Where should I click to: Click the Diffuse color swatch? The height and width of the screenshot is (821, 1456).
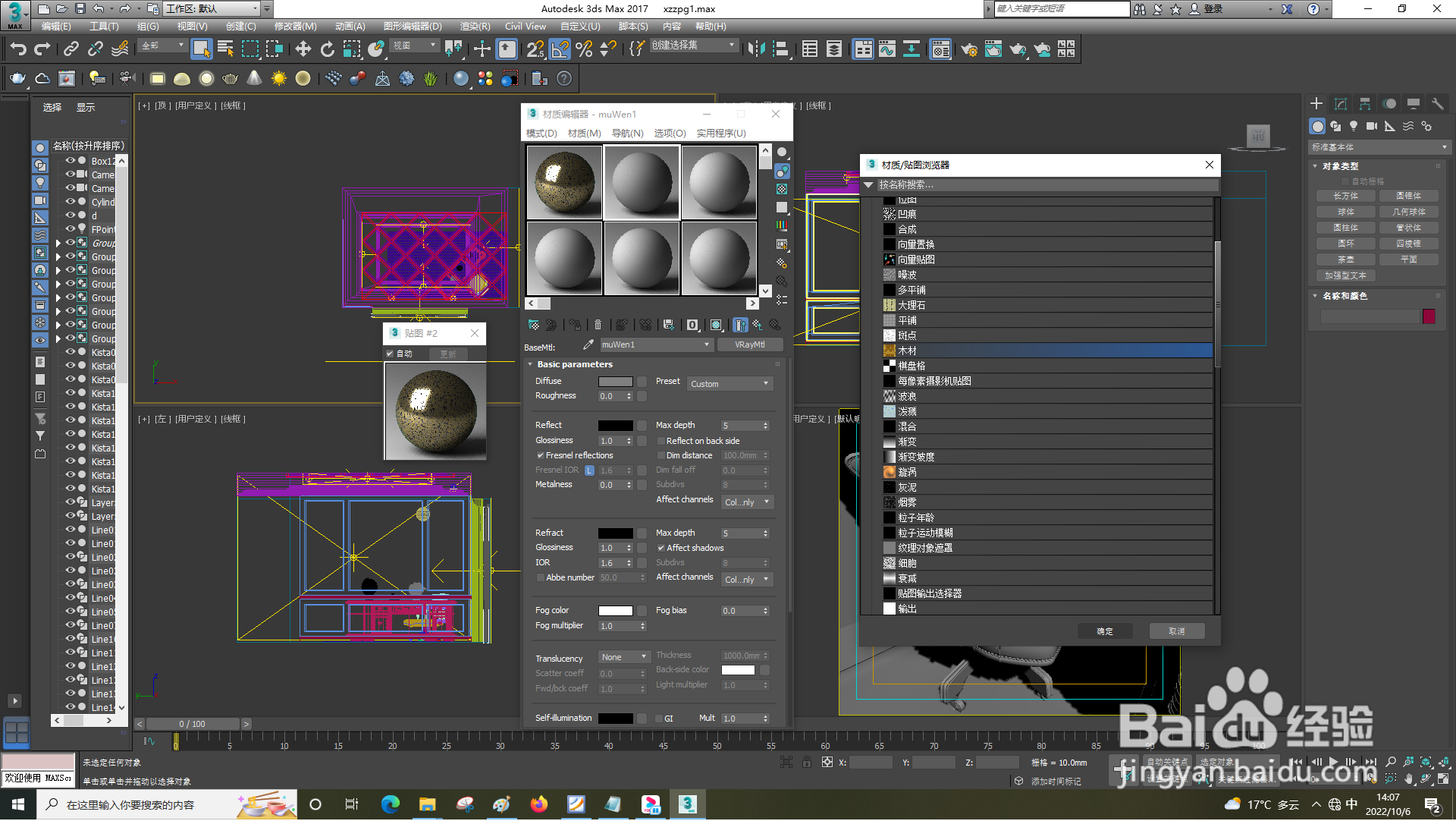[x=615, y=382]
